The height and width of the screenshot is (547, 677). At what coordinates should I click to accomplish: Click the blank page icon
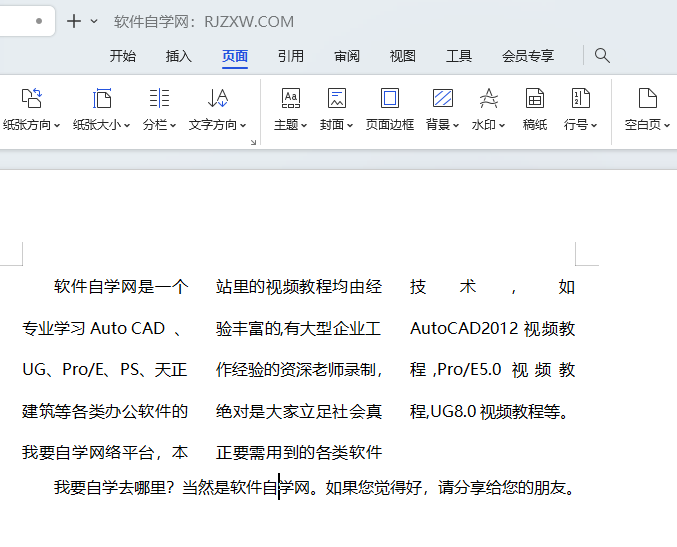point(648,98)
